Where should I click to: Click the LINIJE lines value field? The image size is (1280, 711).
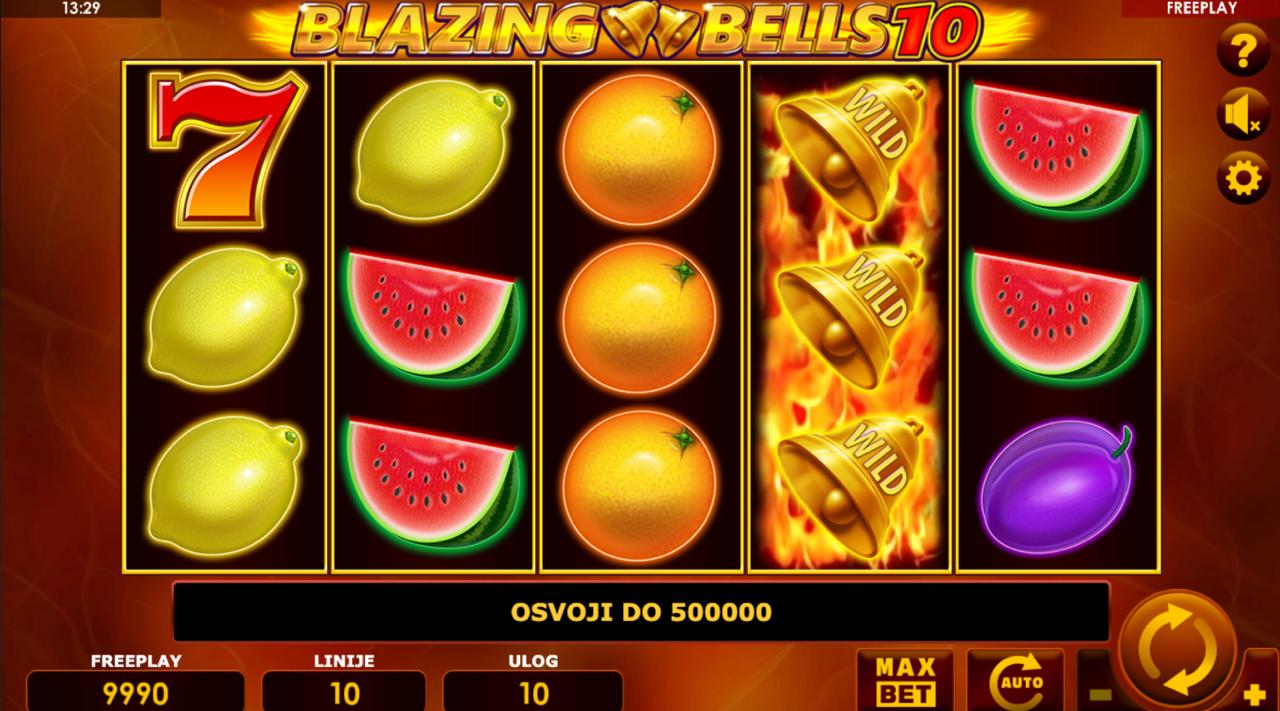344,692
